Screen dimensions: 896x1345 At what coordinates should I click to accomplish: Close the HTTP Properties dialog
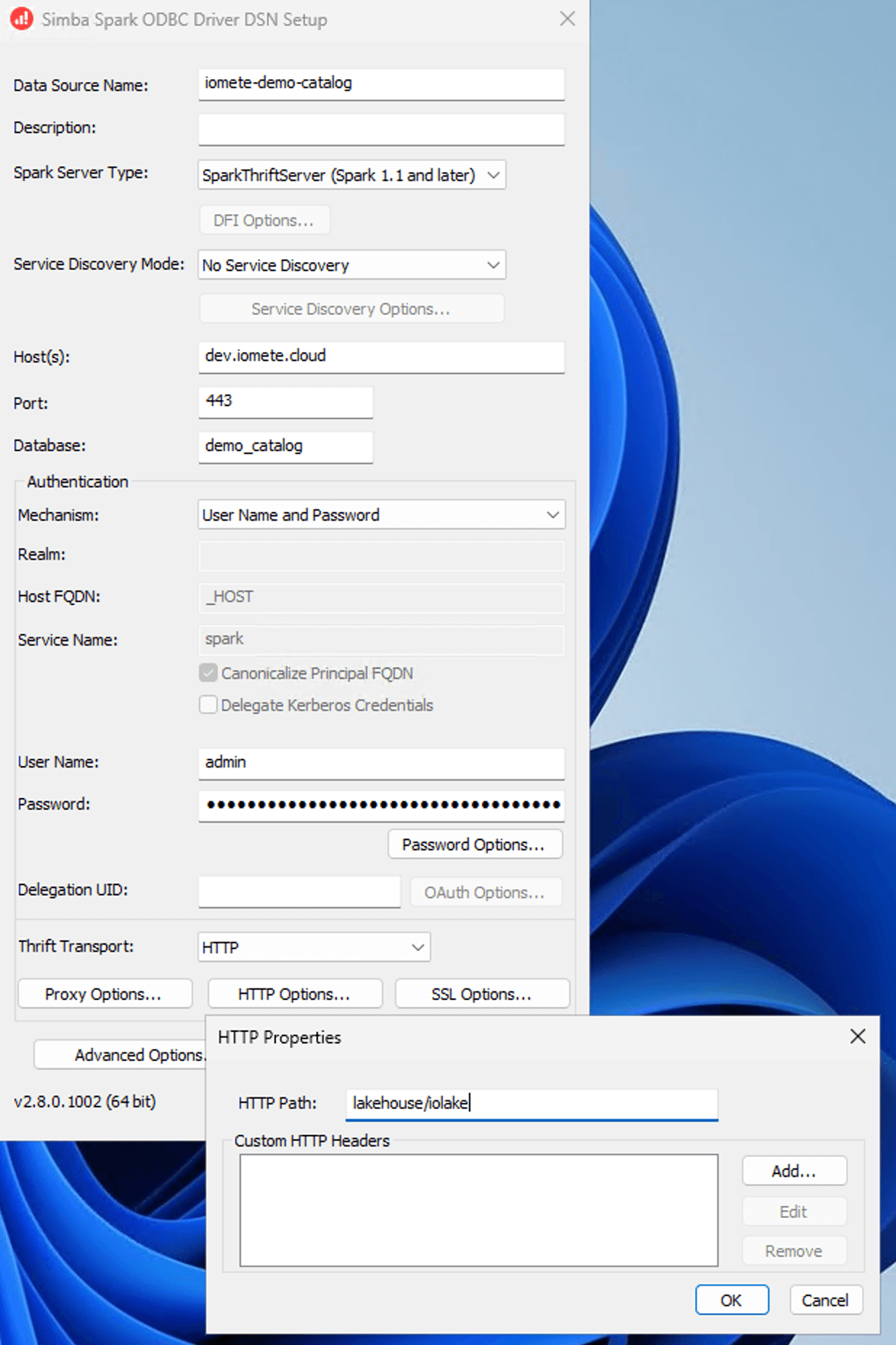858,1036
